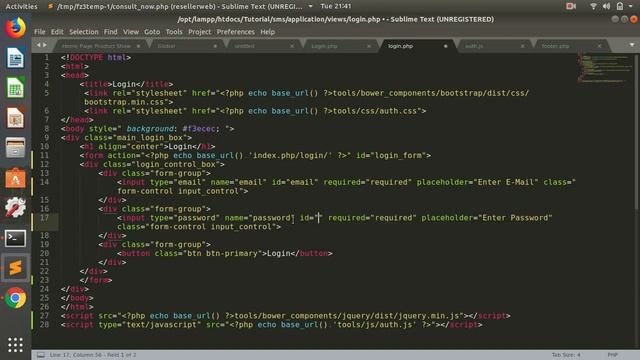Click "btn btn-primary" class on line 20
The image size is (640, 360).
tap(222, 253)
